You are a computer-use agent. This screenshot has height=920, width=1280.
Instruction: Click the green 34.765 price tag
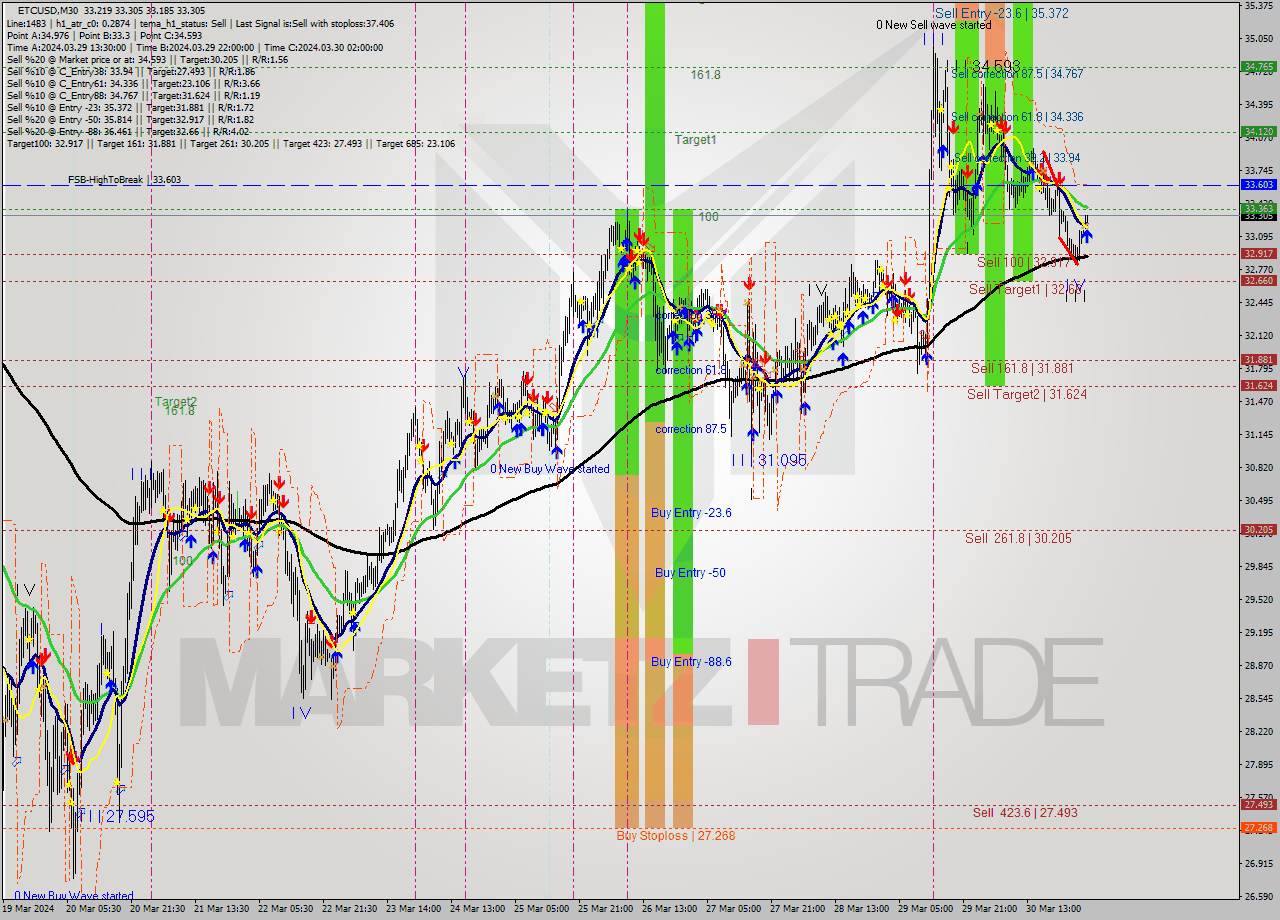tap(1258, 67)
